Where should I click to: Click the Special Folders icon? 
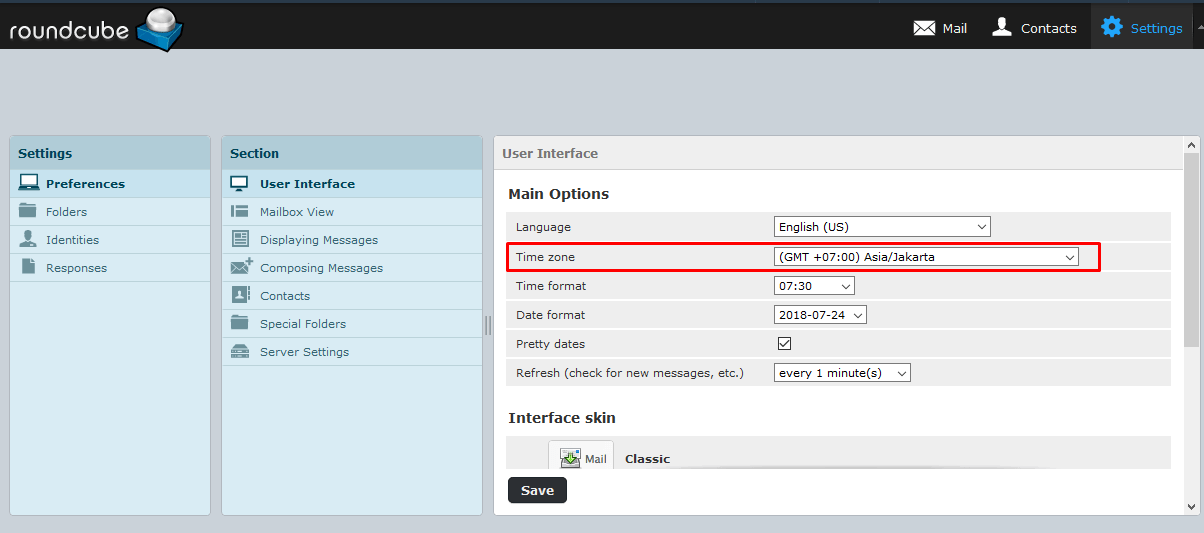(x=240, y=323)
